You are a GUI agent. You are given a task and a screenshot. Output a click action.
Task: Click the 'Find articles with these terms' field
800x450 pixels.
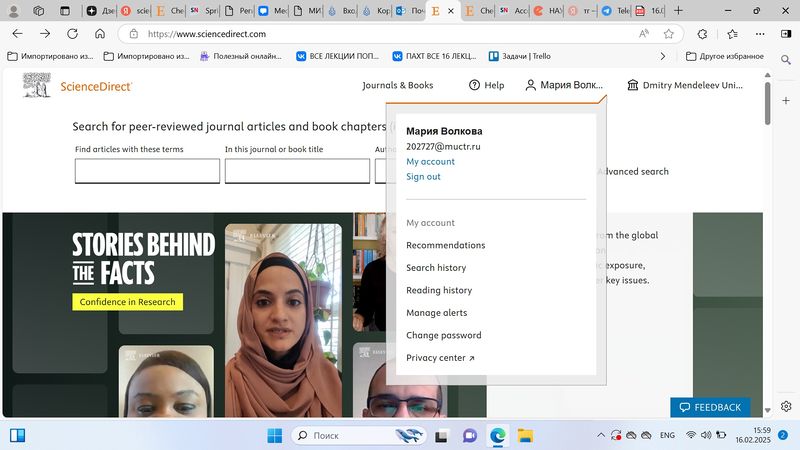(x=147, y=171)
